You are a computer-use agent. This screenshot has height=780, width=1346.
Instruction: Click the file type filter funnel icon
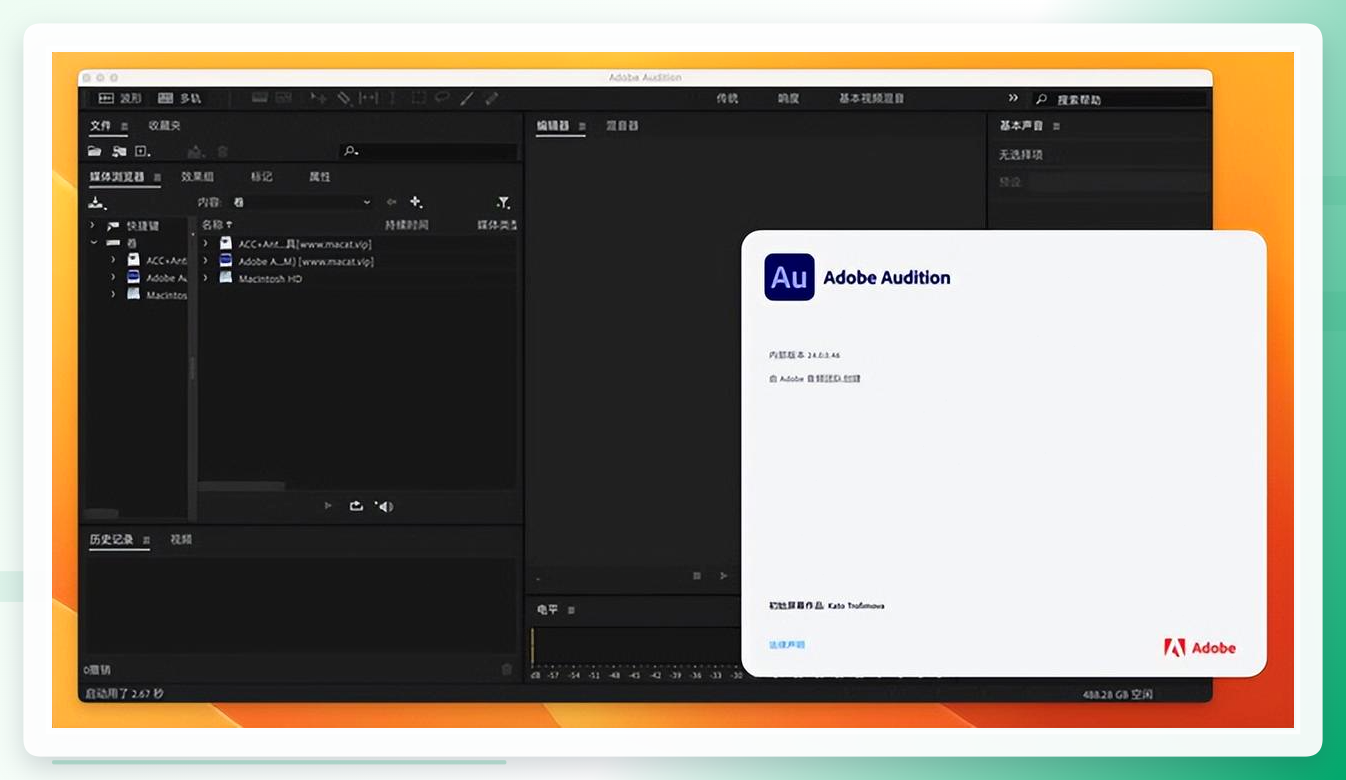pyautogui.click(x=503, y=202)
